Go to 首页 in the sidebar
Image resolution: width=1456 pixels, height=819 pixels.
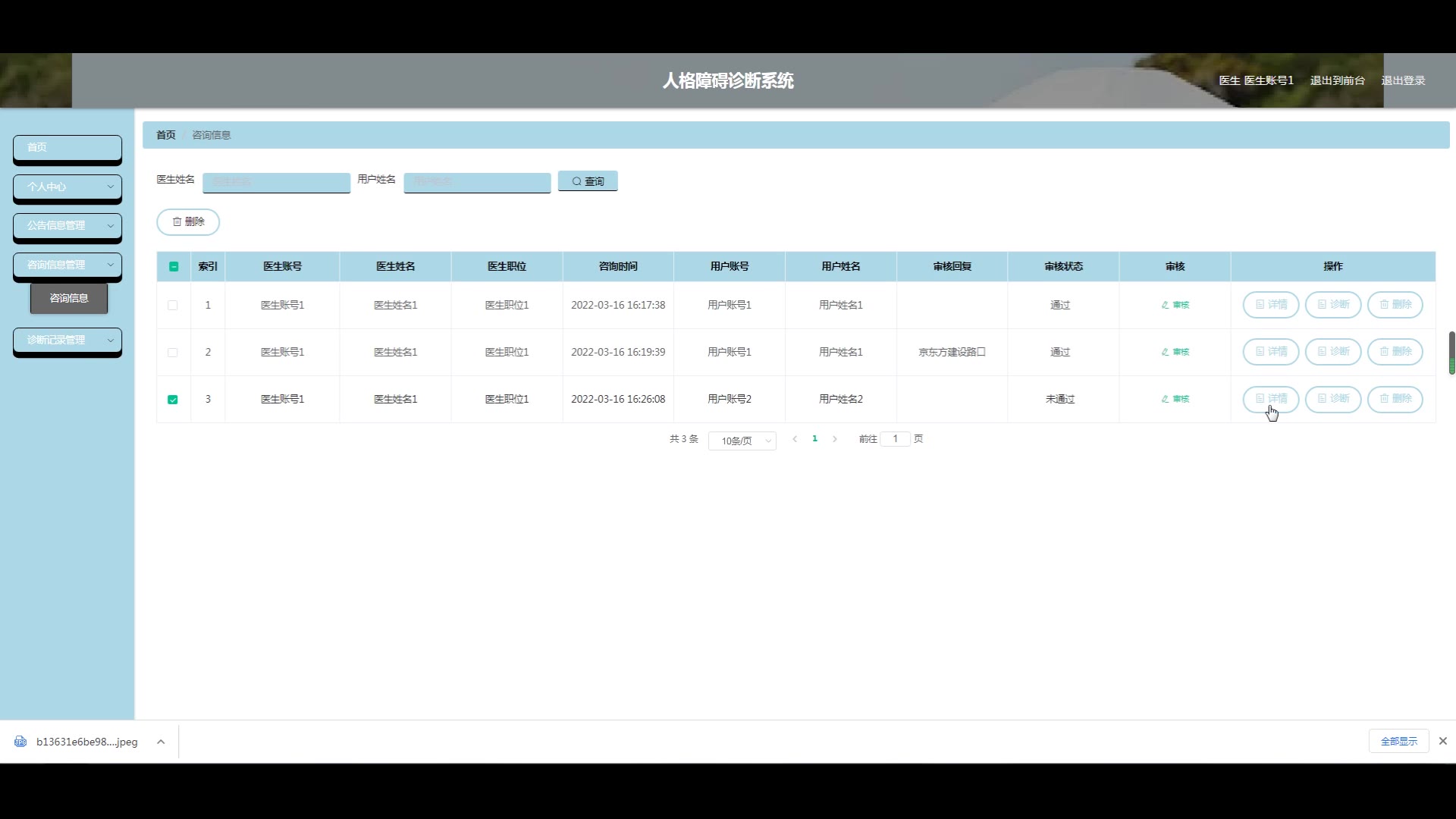point(67,147)
